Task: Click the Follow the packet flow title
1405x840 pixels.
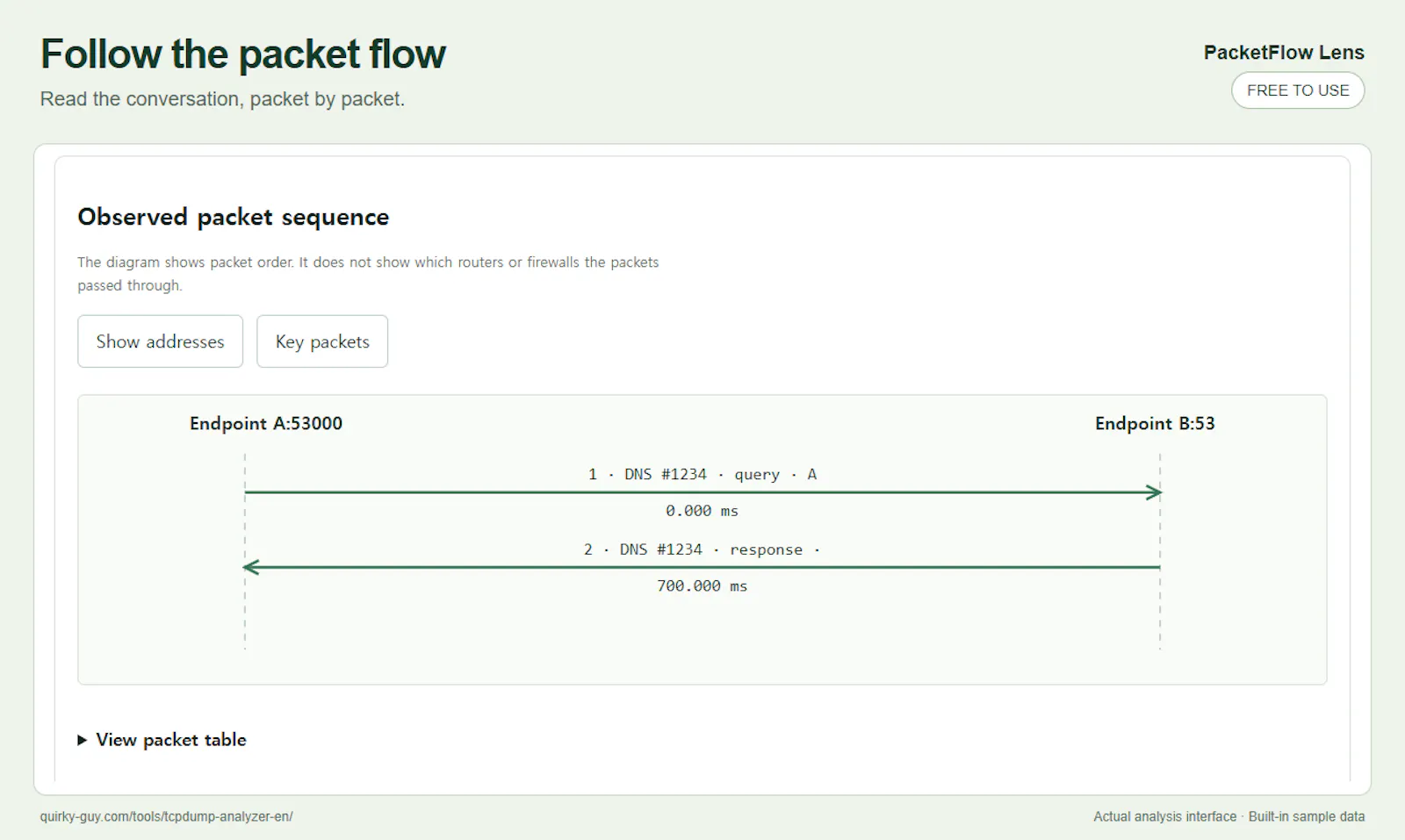Action: click(243, 54)
